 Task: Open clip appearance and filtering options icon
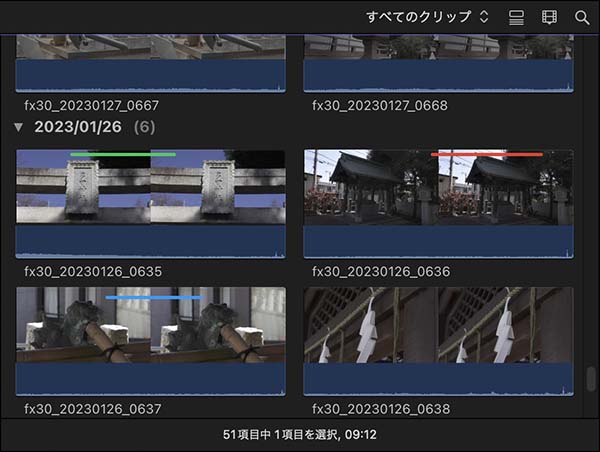click(549, 17)
